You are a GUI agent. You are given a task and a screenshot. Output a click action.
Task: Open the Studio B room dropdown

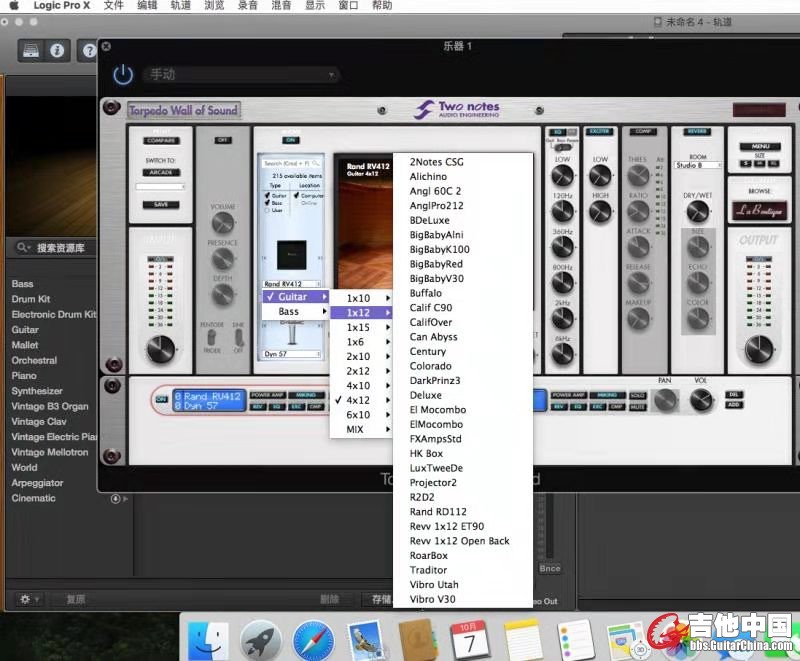pyautogui.click(x=697, y=165)
